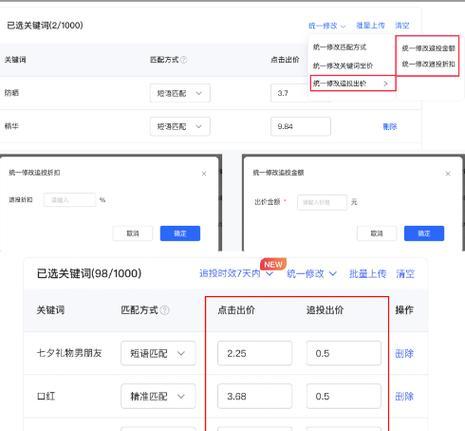465x431 pixels.
Task: Click the 已选关键词(98/1000) heading
Action: pos(89,273)
